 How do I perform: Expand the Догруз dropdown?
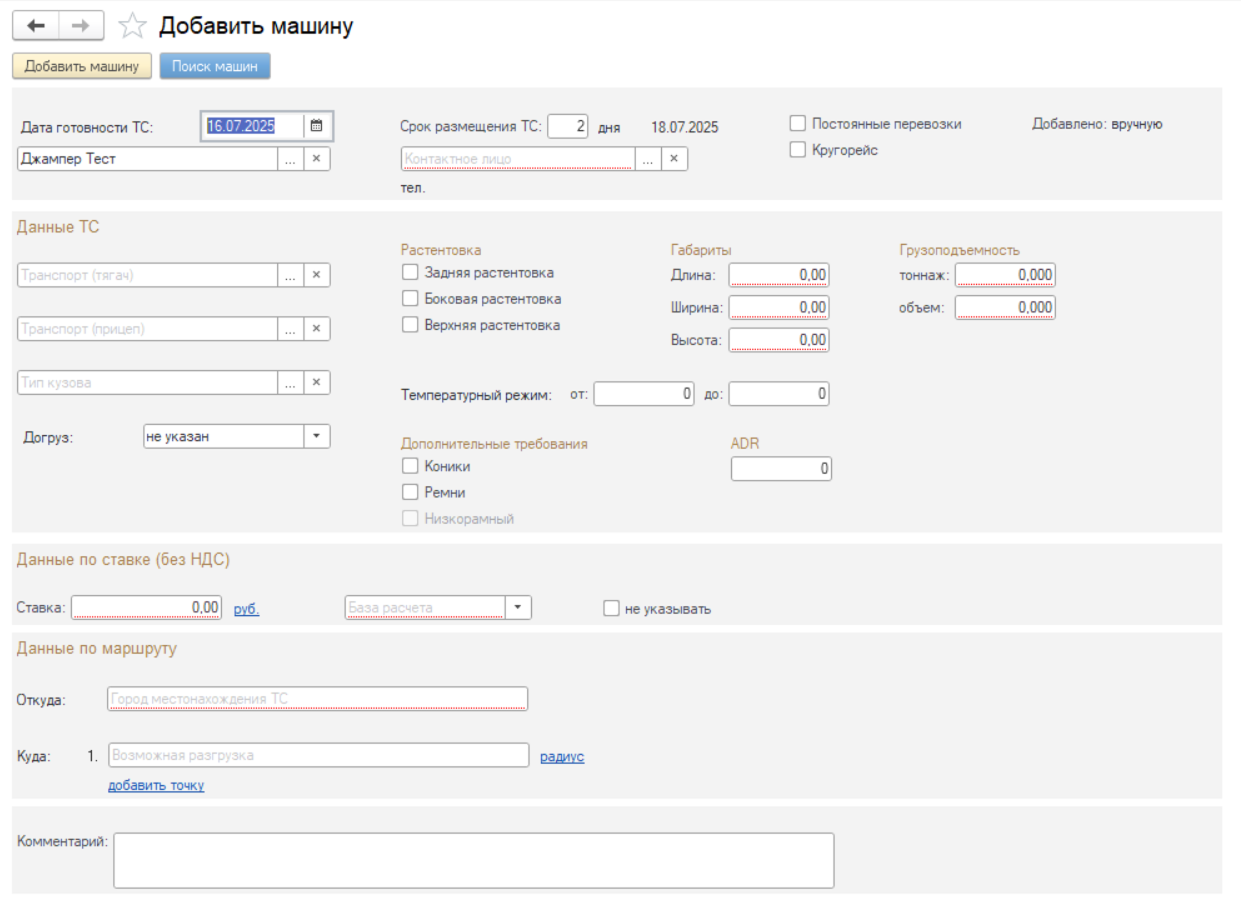[x=317, y=436]
